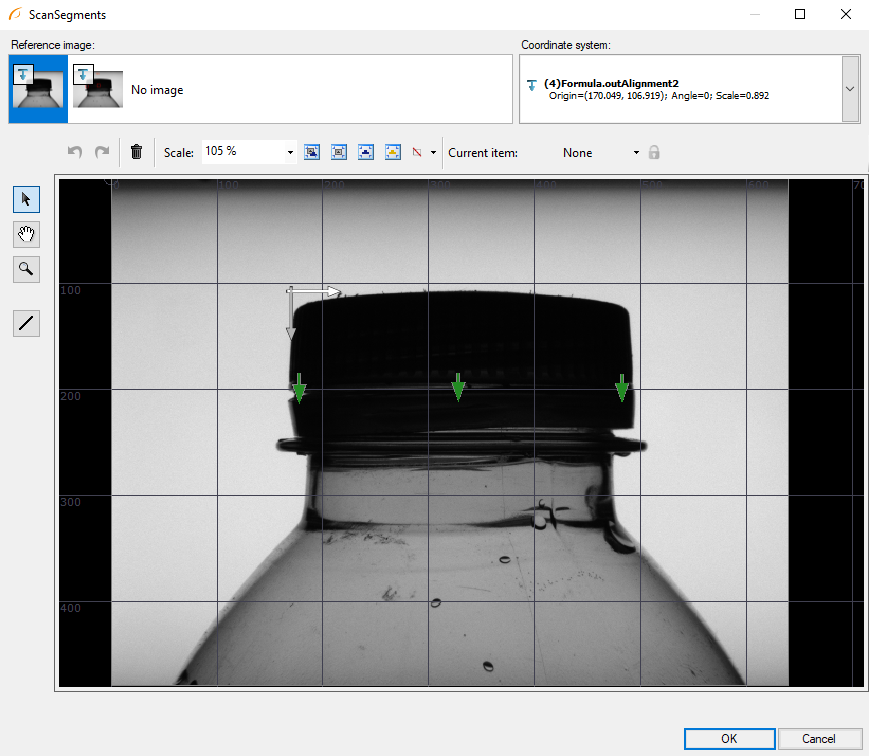Open the dropdown arrow beside the overlay icon

point(433,153)
